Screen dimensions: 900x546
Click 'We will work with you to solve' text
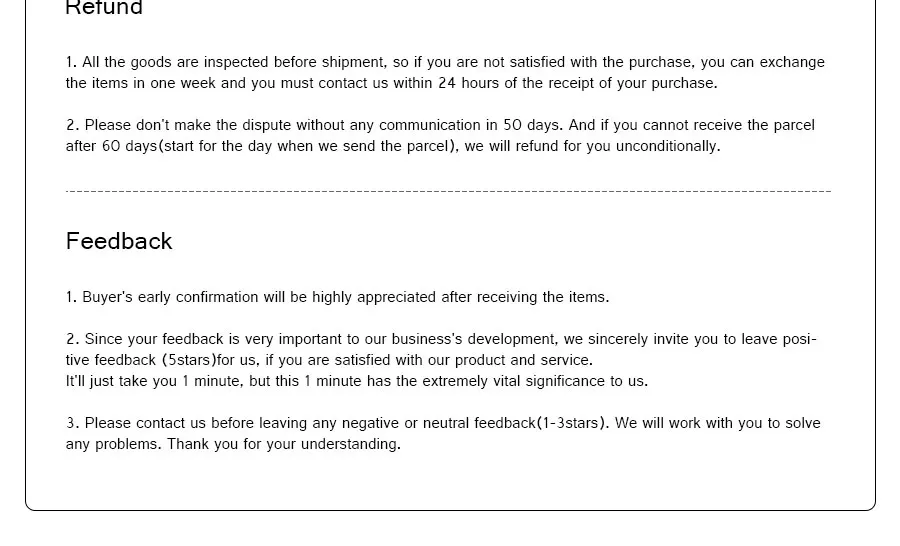tap(717, 423)
